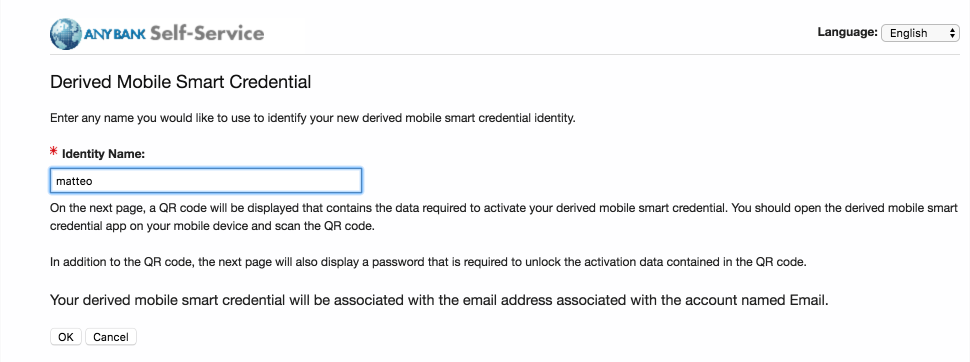Screen dimensions: 970x362
Task: Focus the Identity Name input field
Action: point(205,181)
